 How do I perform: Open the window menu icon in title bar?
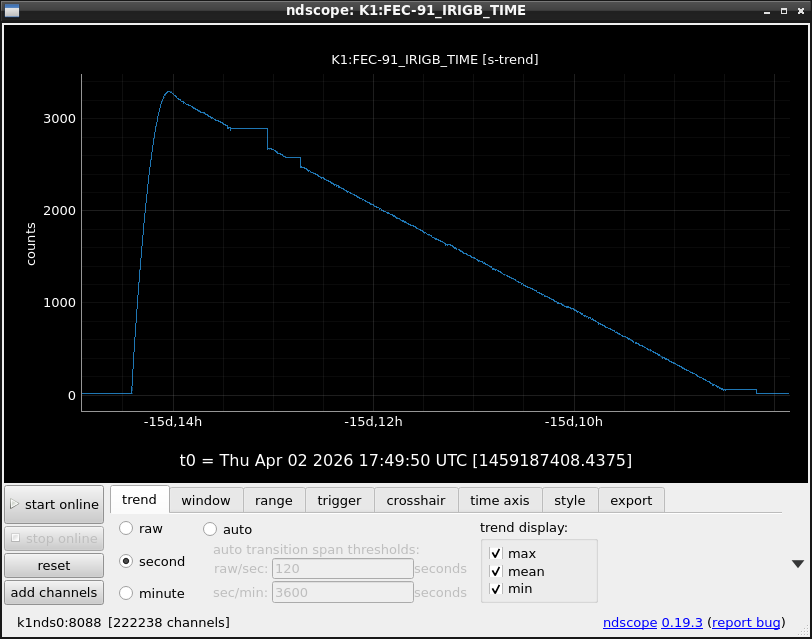(x=12, y=10)
